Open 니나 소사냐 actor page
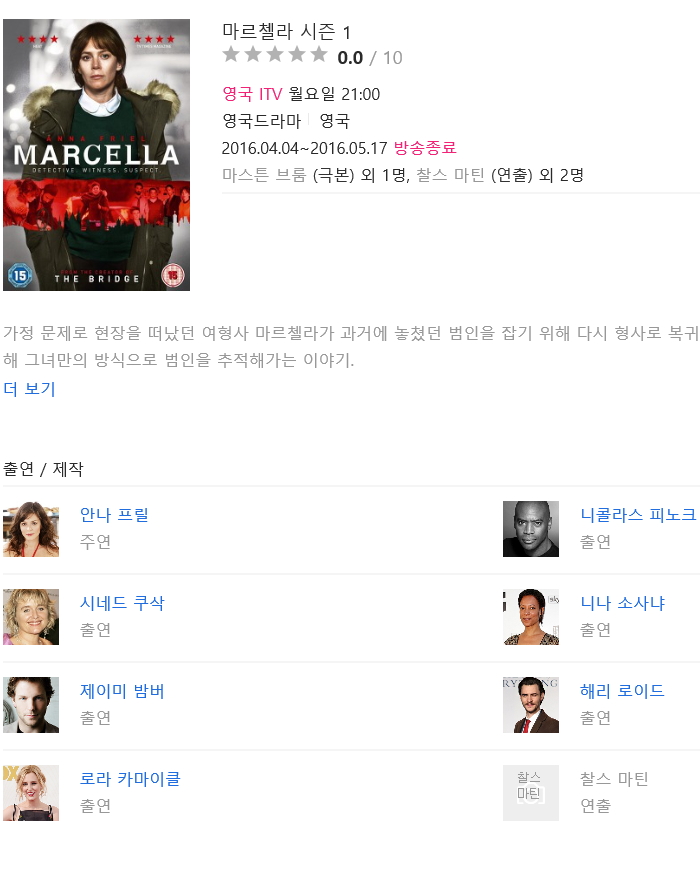700x873 pixels. click(x=623, y=602)
